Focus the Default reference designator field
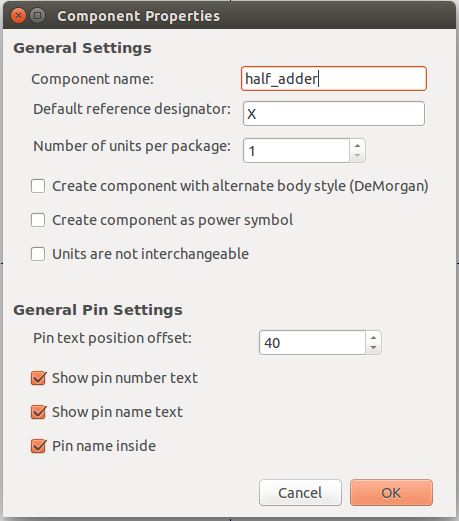Image resolution: width=459 pixels, height=521 pixels. click(x=334, y=114)
